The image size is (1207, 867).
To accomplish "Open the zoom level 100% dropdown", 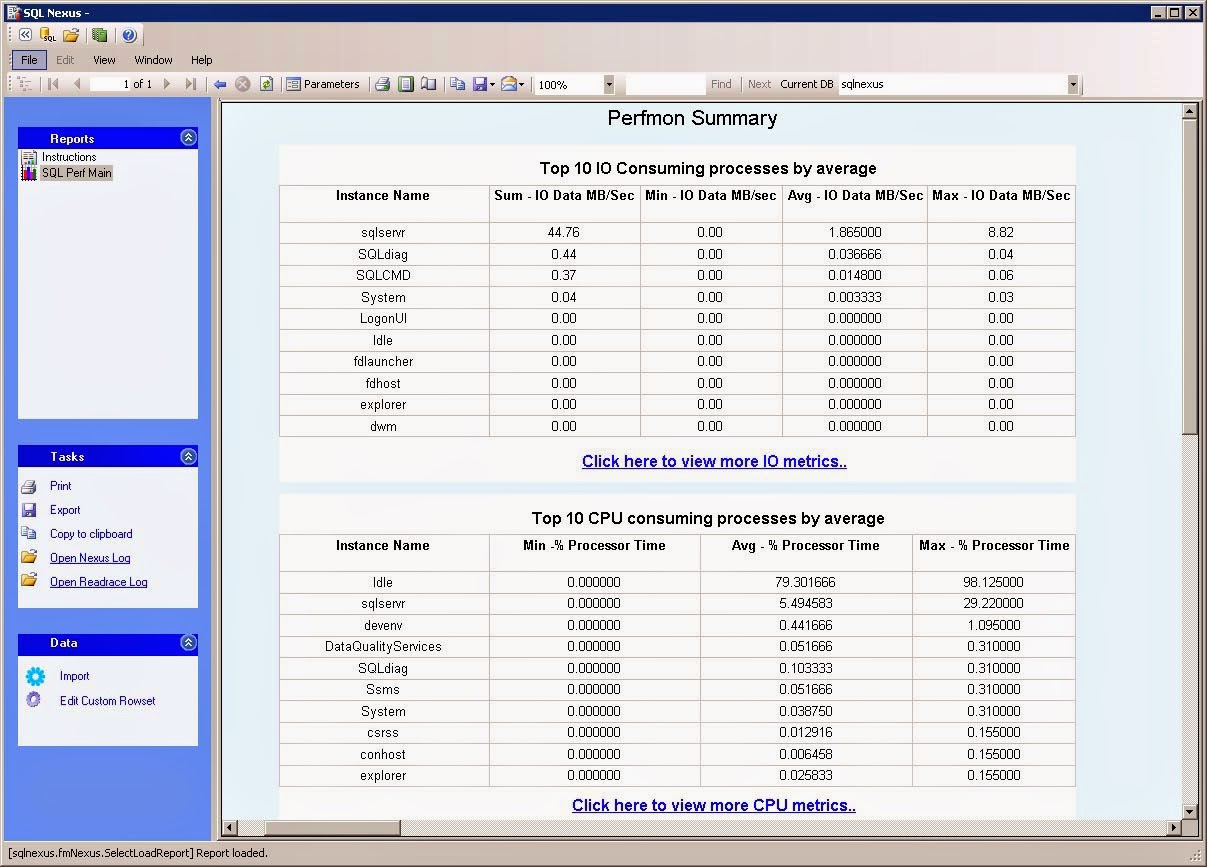I will coord(609,85).
